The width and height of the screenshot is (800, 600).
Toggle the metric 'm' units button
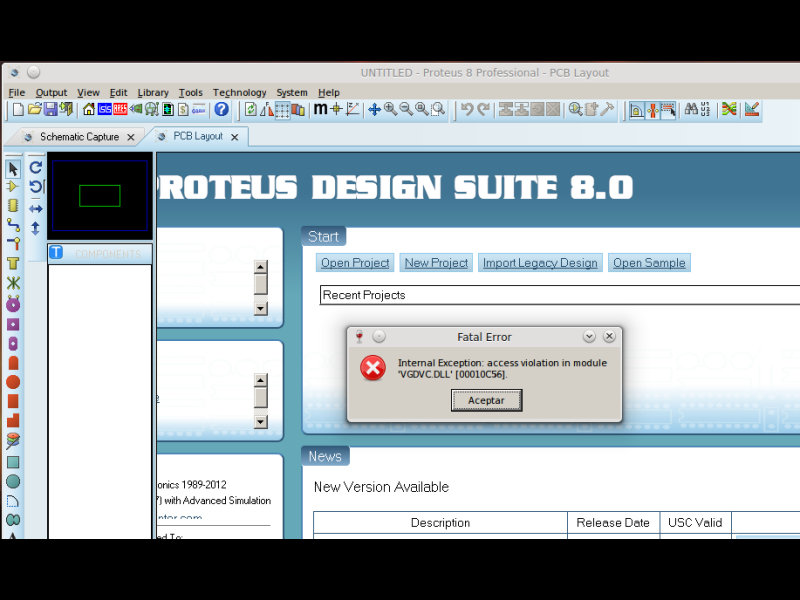coord(320,109)
